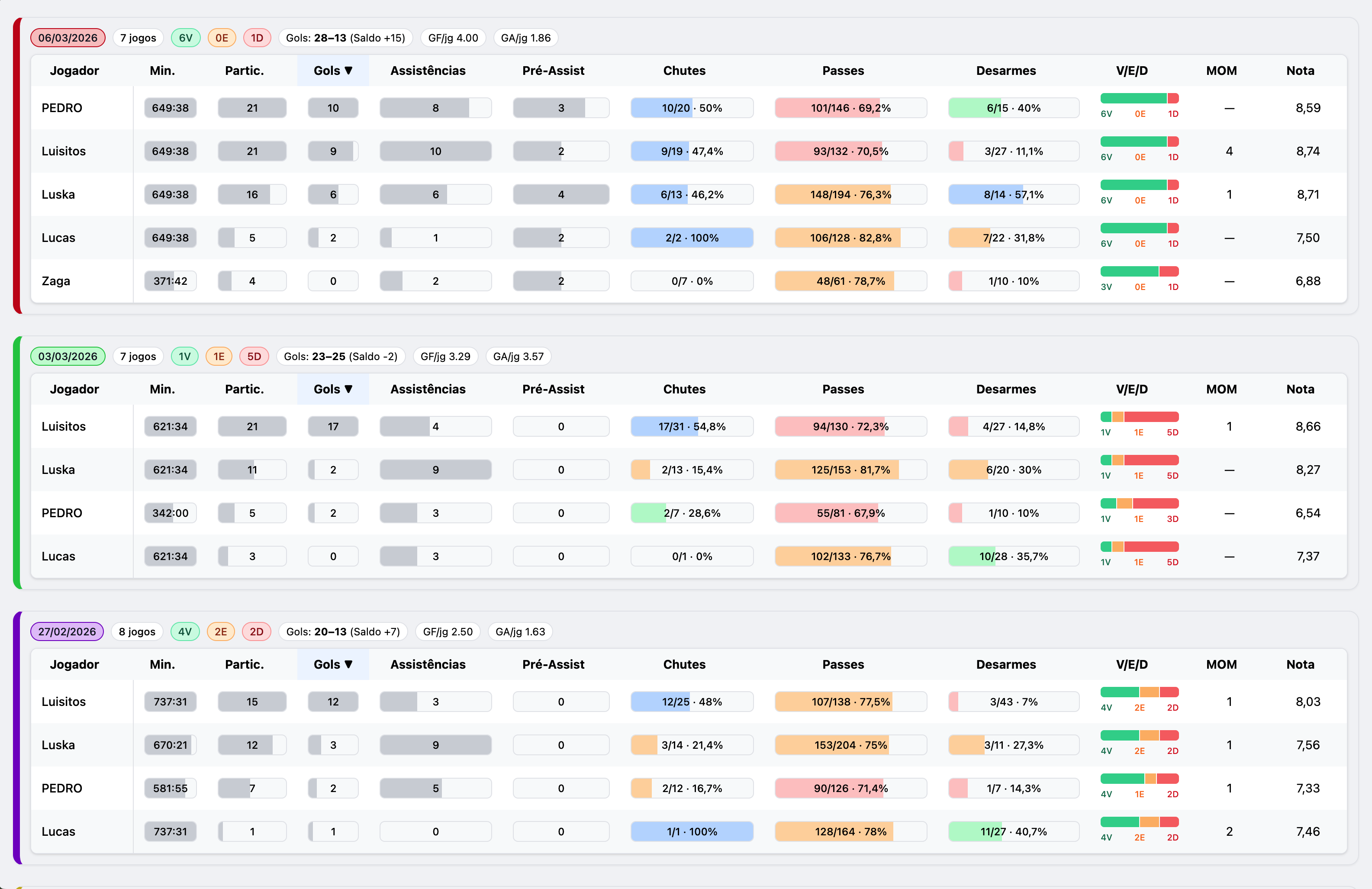Click the 06/03/2026 date badge
1372x889 pixels.
click(68, 38)
